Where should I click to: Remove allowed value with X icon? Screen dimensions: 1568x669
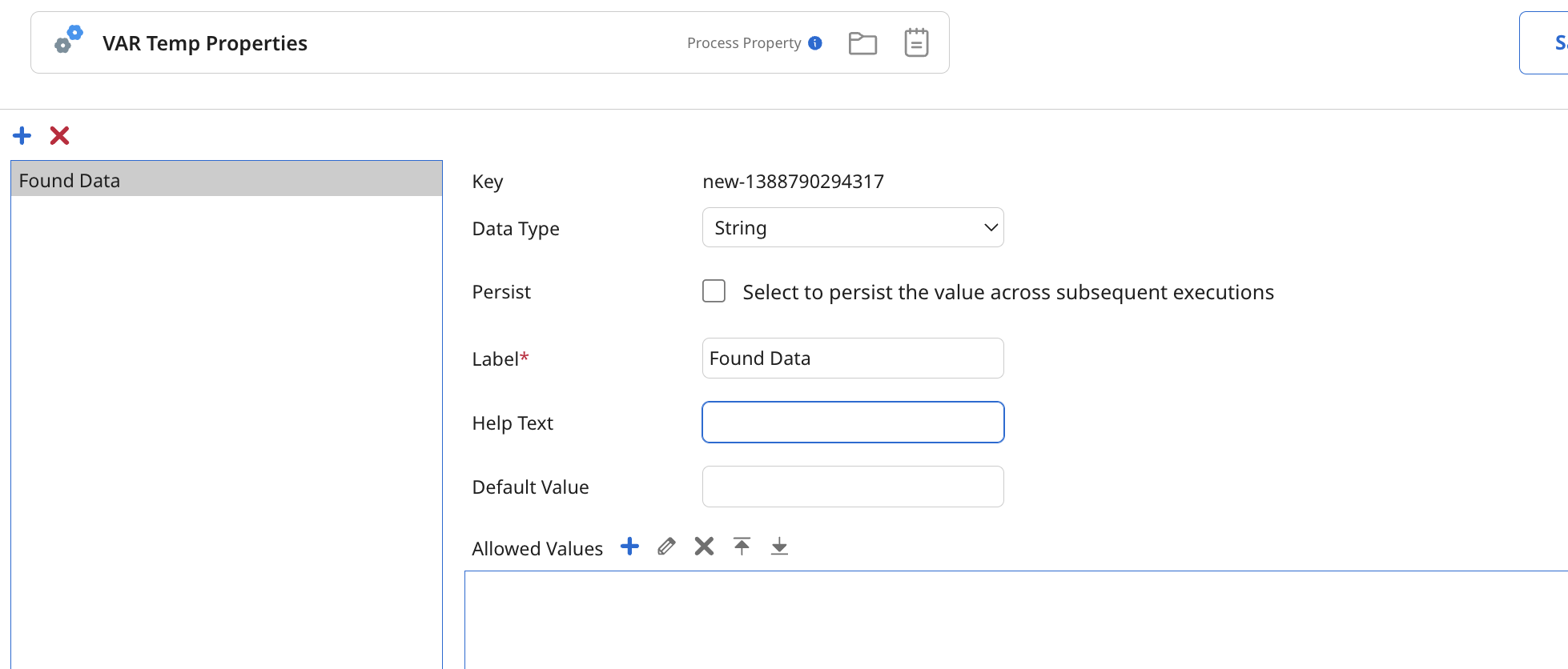(704, 547)
